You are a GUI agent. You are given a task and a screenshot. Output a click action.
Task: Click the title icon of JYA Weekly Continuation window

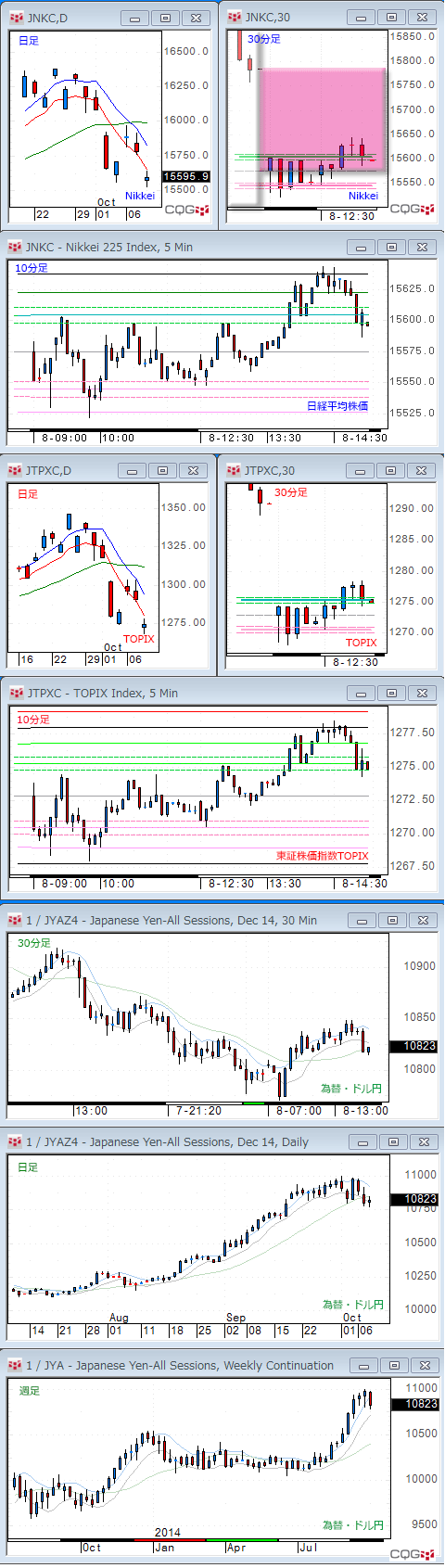15,1365
